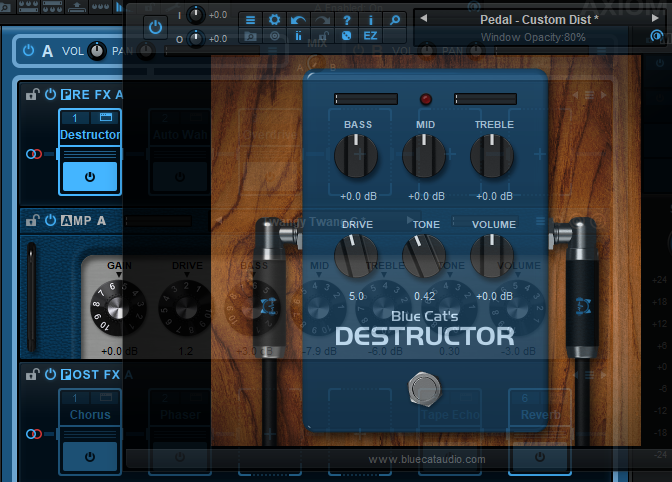Click the window opacity knob icon

pos(656,36)
